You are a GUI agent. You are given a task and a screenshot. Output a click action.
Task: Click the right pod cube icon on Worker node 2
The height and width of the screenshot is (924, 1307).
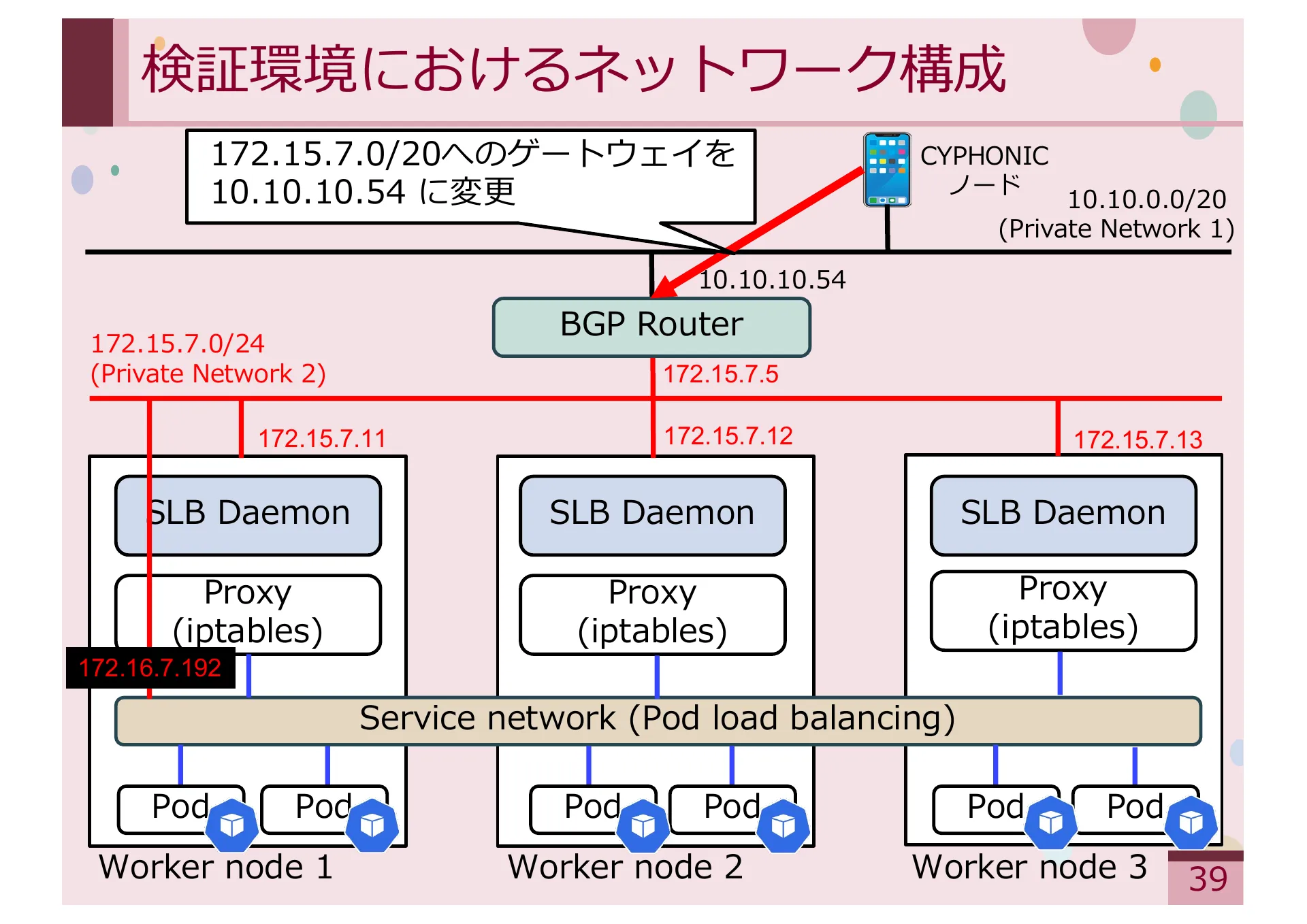[782, 825]
